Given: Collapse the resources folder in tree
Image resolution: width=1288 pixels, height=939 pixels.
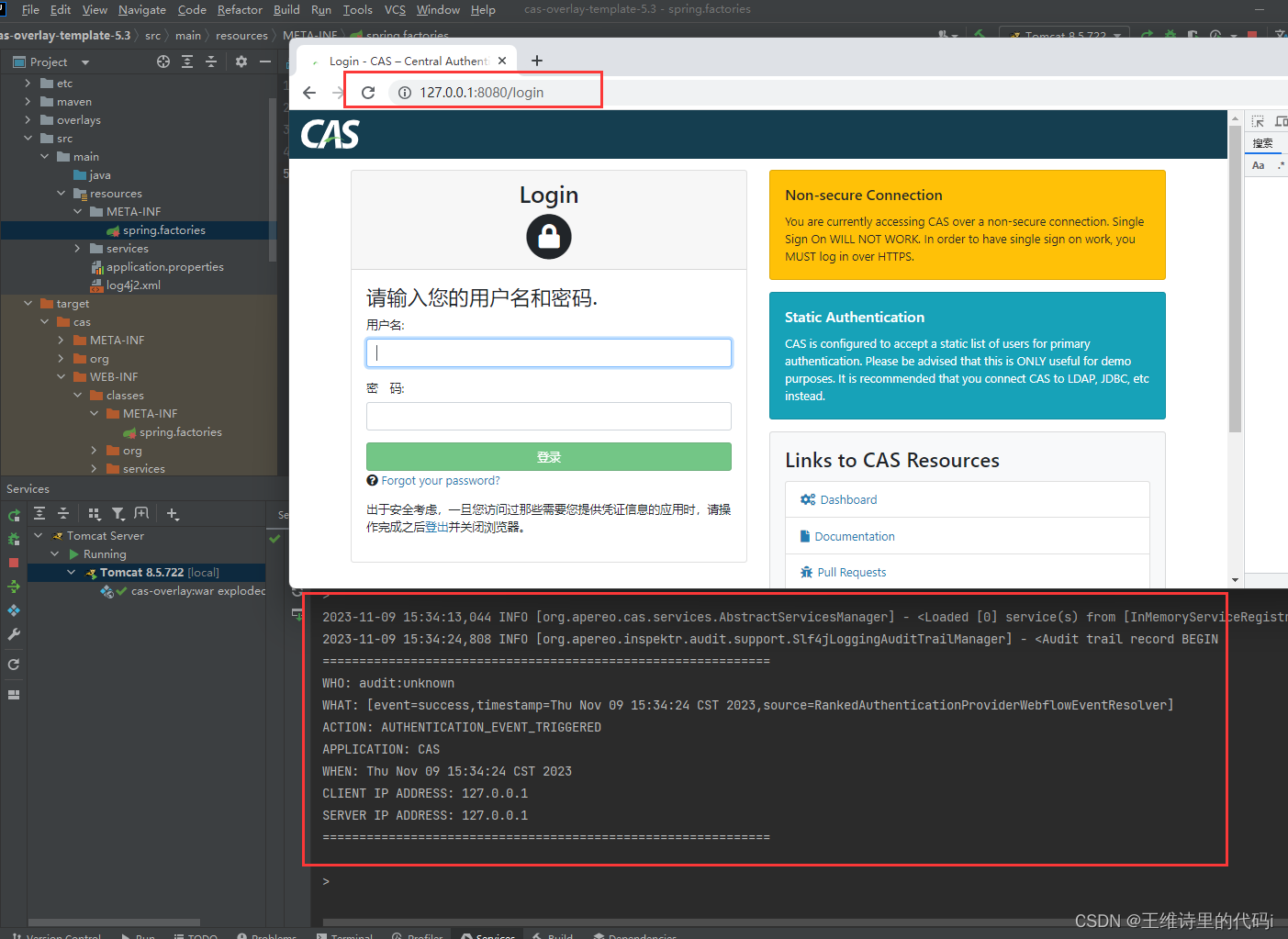Looking at the screenshot, I should click(61, 194).
